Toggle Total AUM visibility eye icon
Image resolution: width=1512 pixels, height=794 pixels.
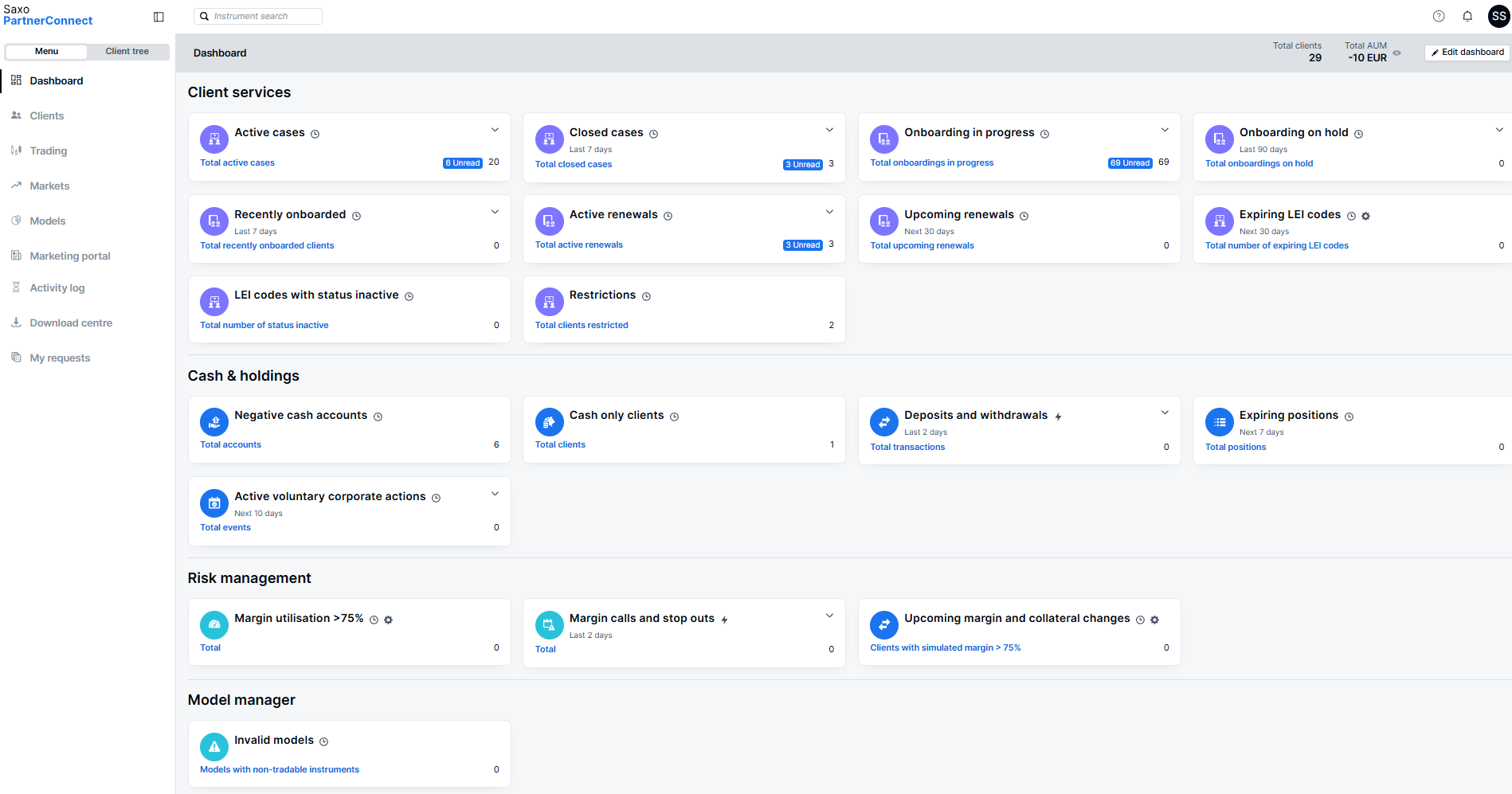pos(1396,53)
